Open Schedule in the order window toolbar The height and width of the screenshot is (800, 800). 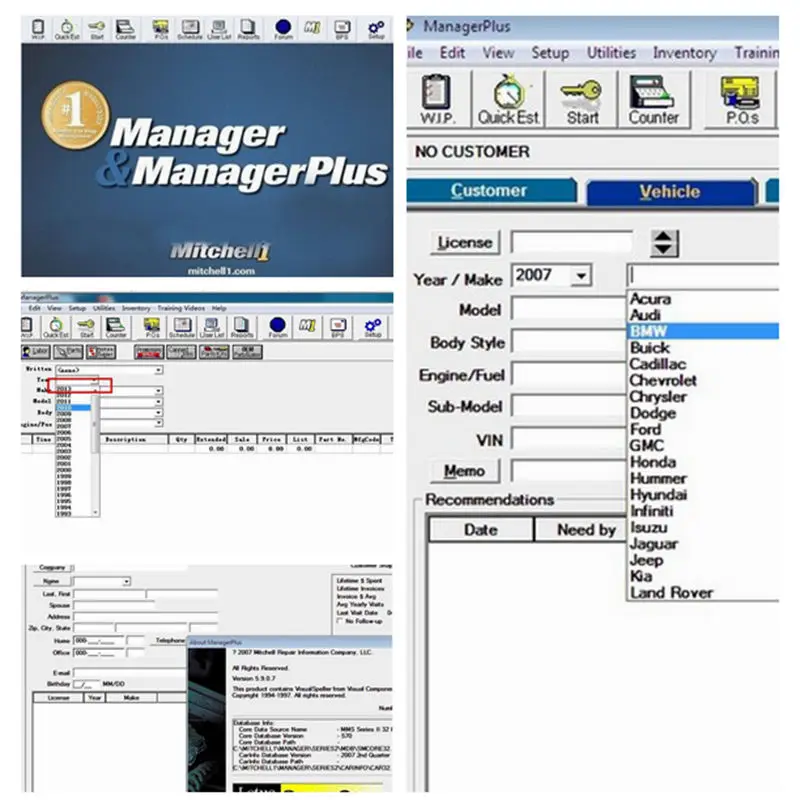click(182, 328)
